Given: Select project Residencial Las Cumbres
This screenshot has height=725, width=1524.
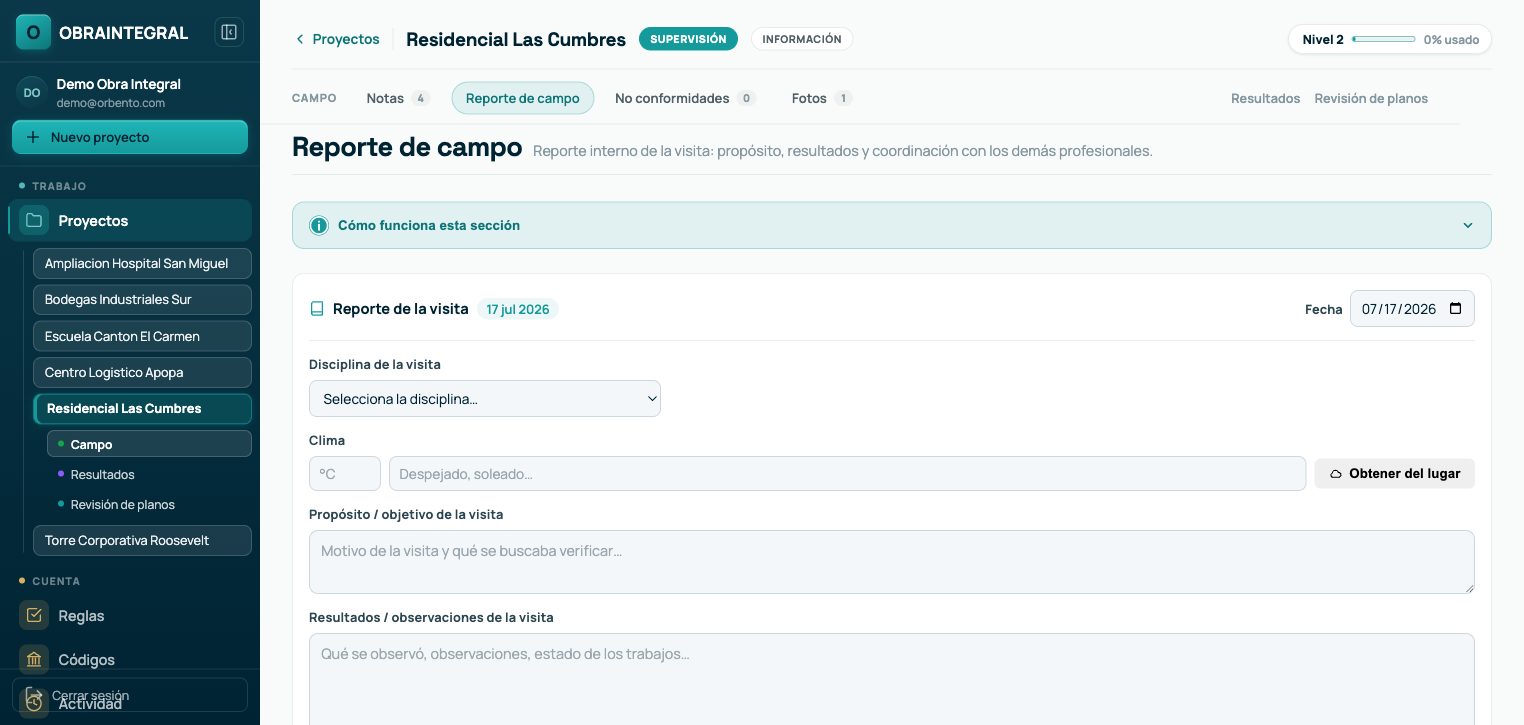Looking at the screenshot, I should tap(142, 408).
